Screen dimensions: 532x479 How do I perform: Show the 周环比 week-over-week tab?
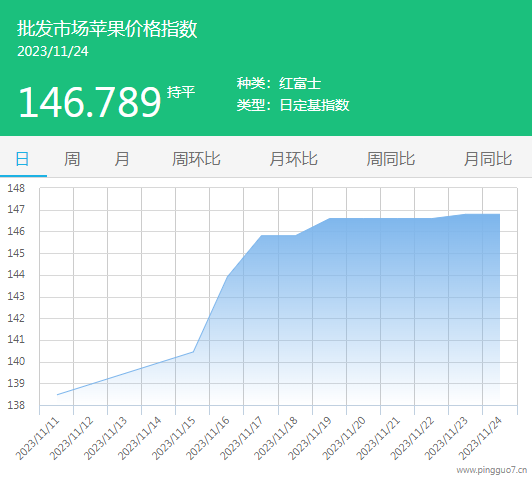(196, 159)
